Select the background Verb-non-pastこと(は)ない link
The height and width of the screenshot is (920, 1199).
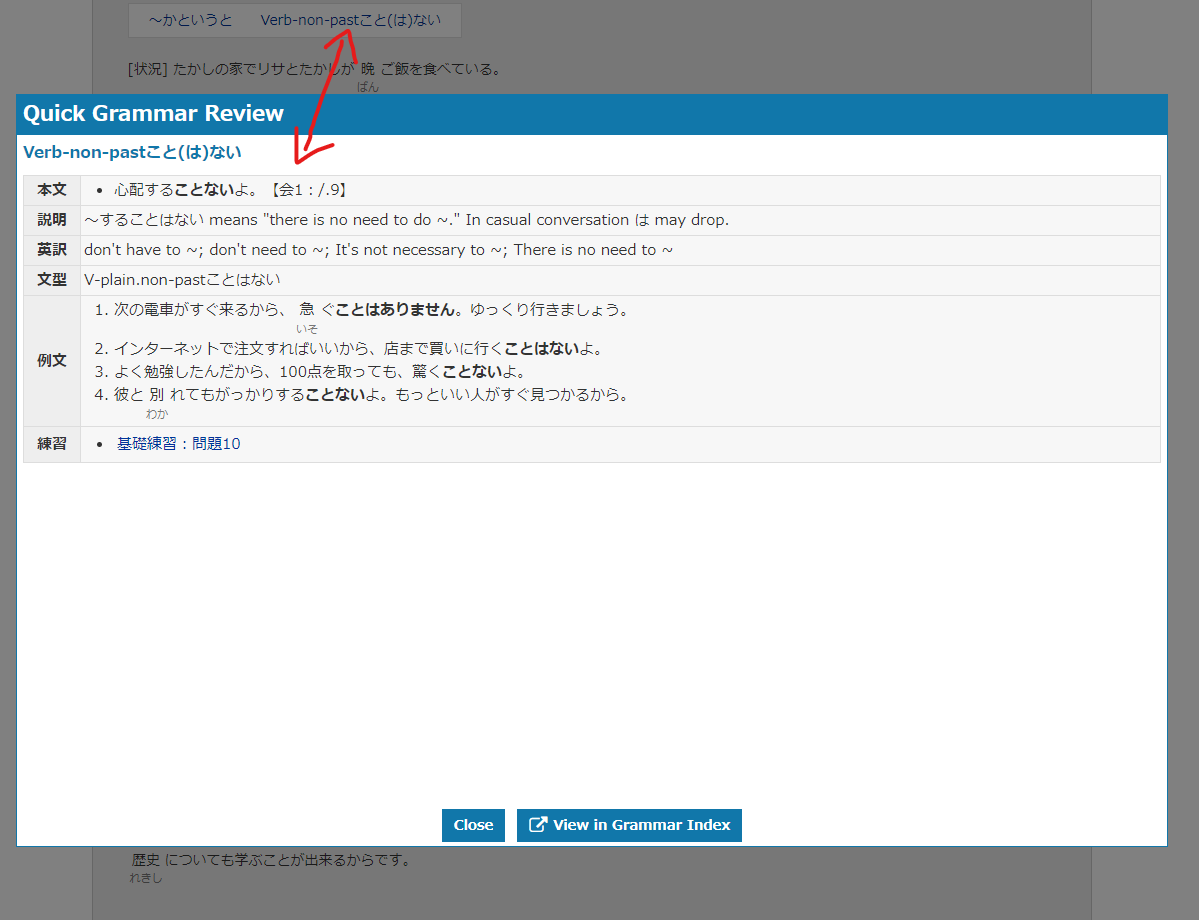tap(349, 20)
